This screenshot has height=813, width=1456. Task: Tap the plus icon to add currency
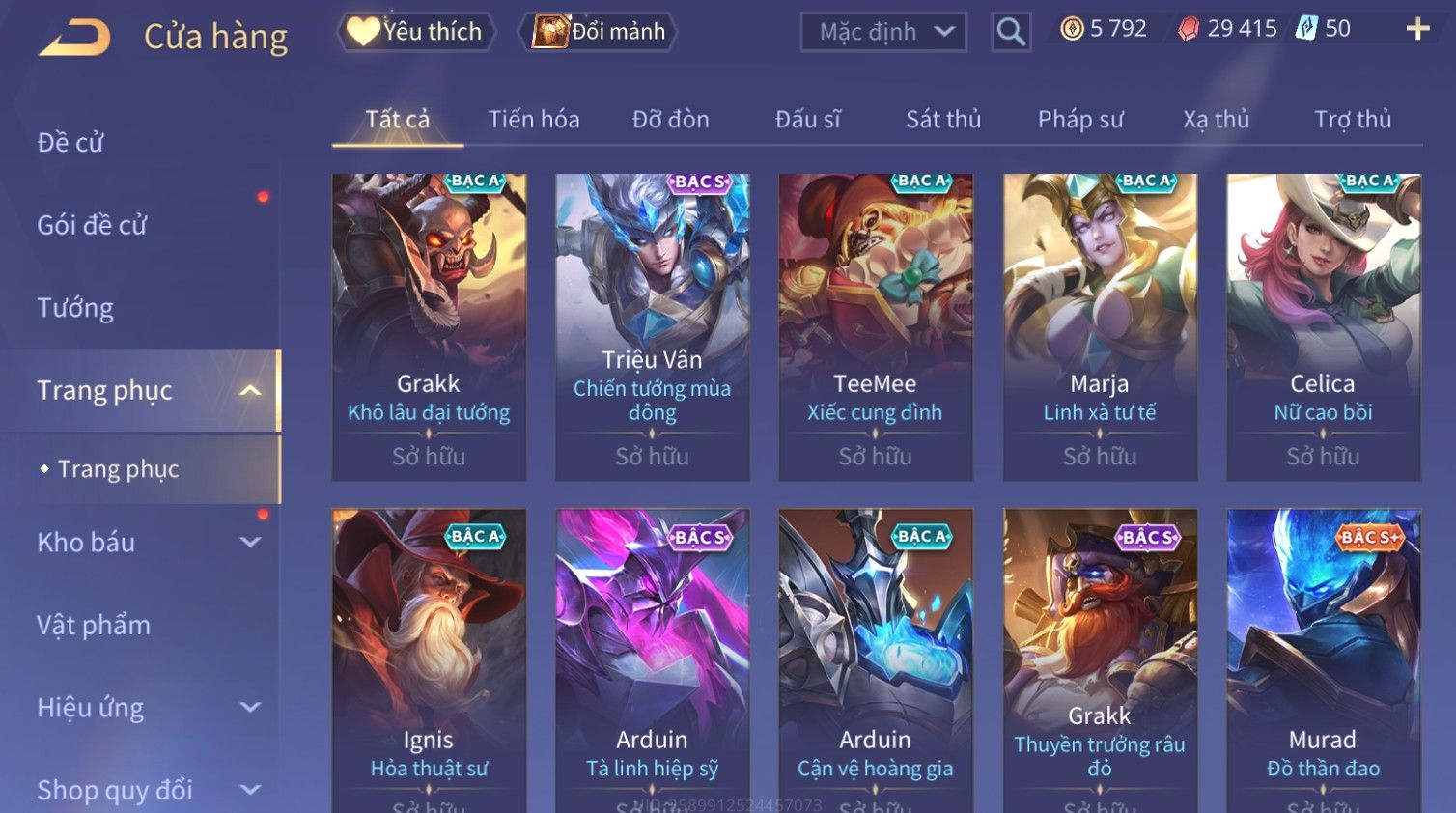point(1417,29)
